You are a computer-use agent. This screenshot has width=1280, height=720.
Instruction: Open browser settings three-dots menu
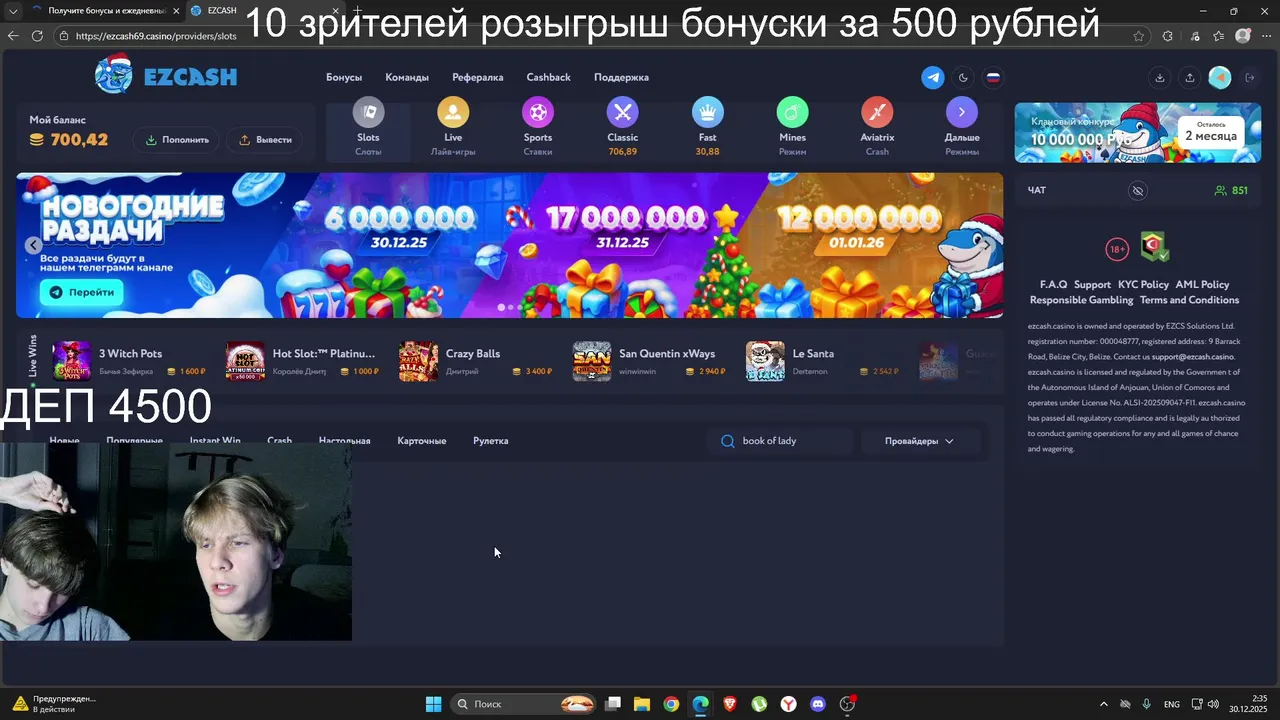pos(1265,36)
